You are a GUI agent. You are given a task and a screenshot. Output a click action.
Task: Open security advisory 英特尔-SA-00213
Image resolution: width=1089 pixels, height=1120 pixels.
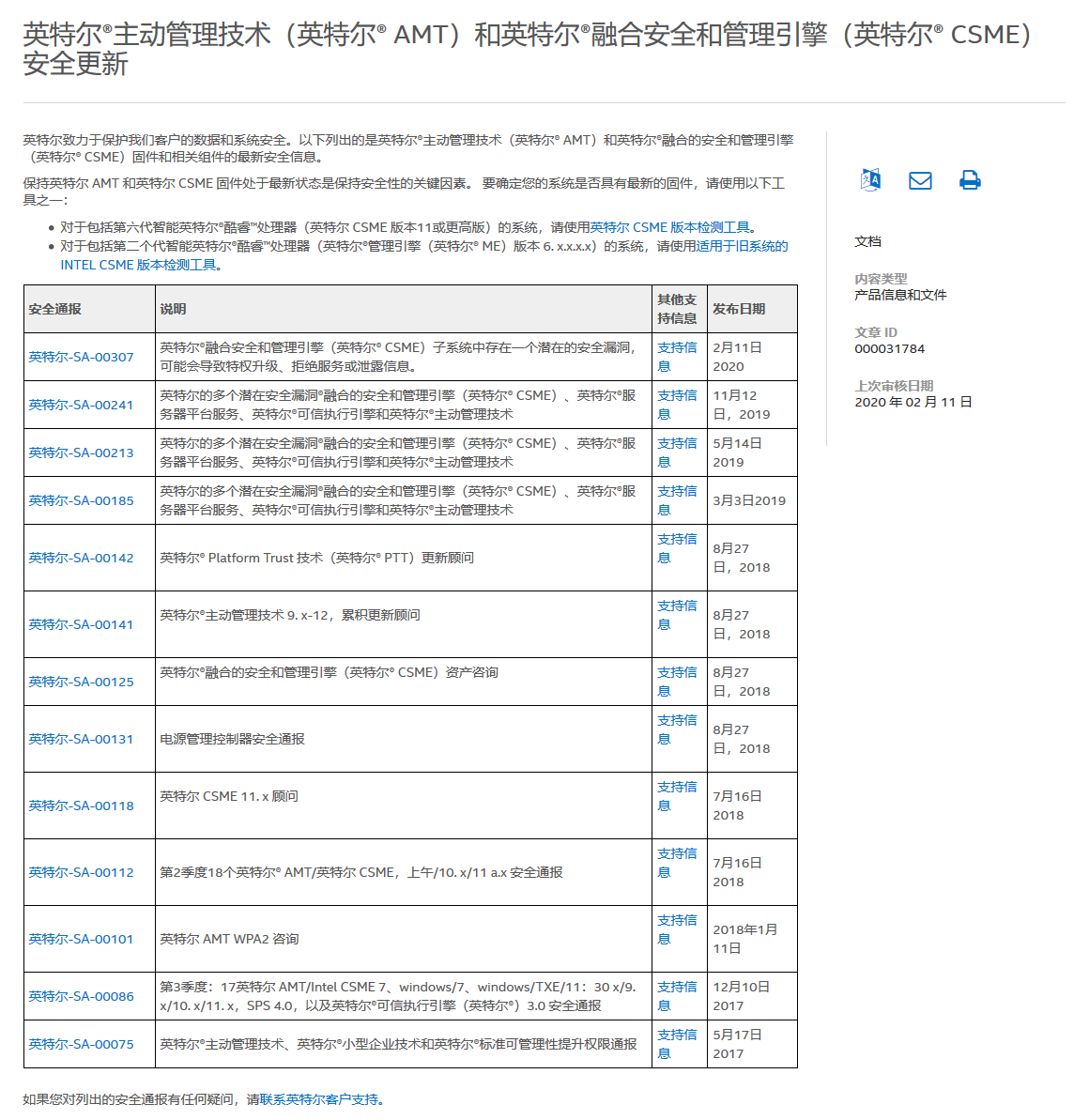tap(81, 453)
